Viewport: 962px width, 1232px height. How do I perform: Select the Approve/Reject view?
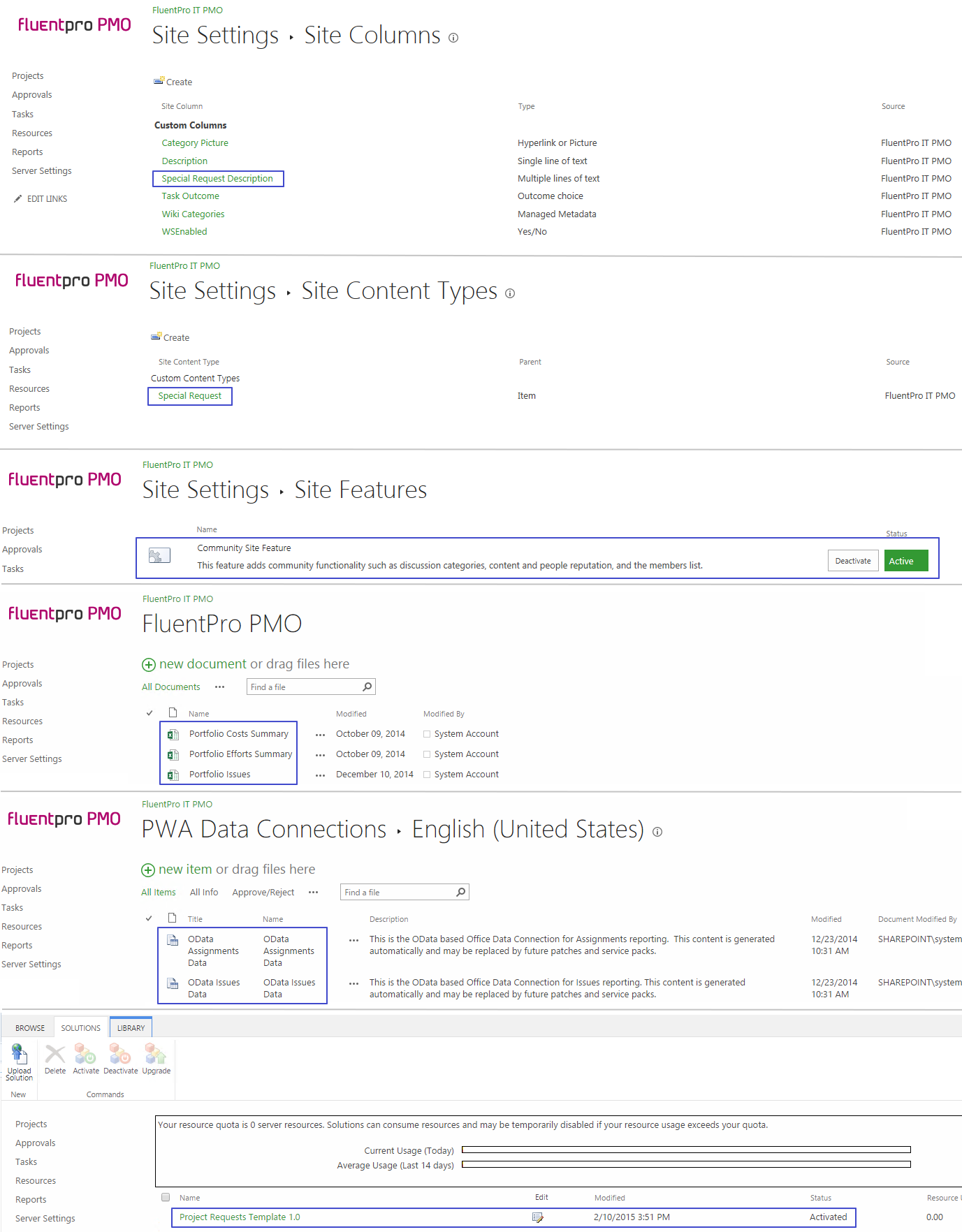point(263,893)
